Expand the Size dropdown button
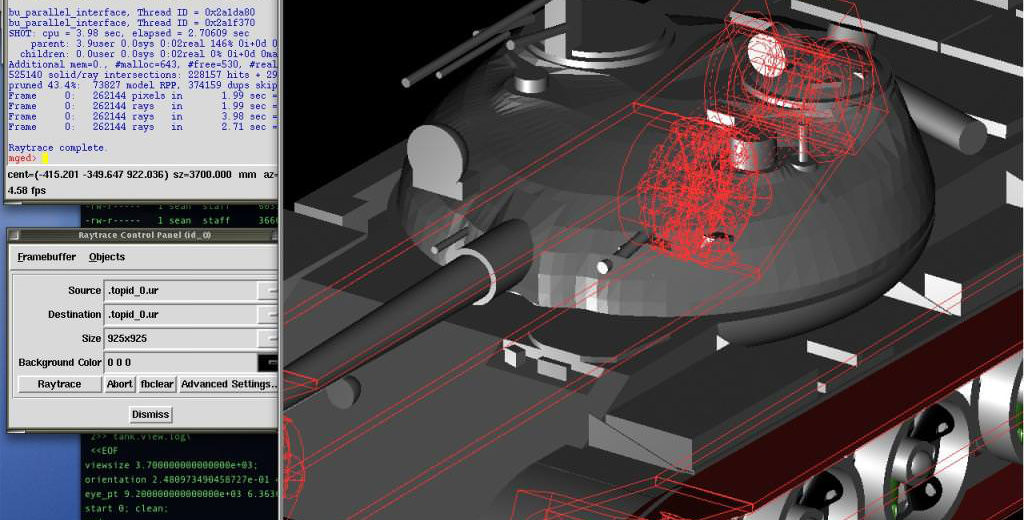Image resolution: width=1024 pixels, height=520 pixels. coord(267,339)
